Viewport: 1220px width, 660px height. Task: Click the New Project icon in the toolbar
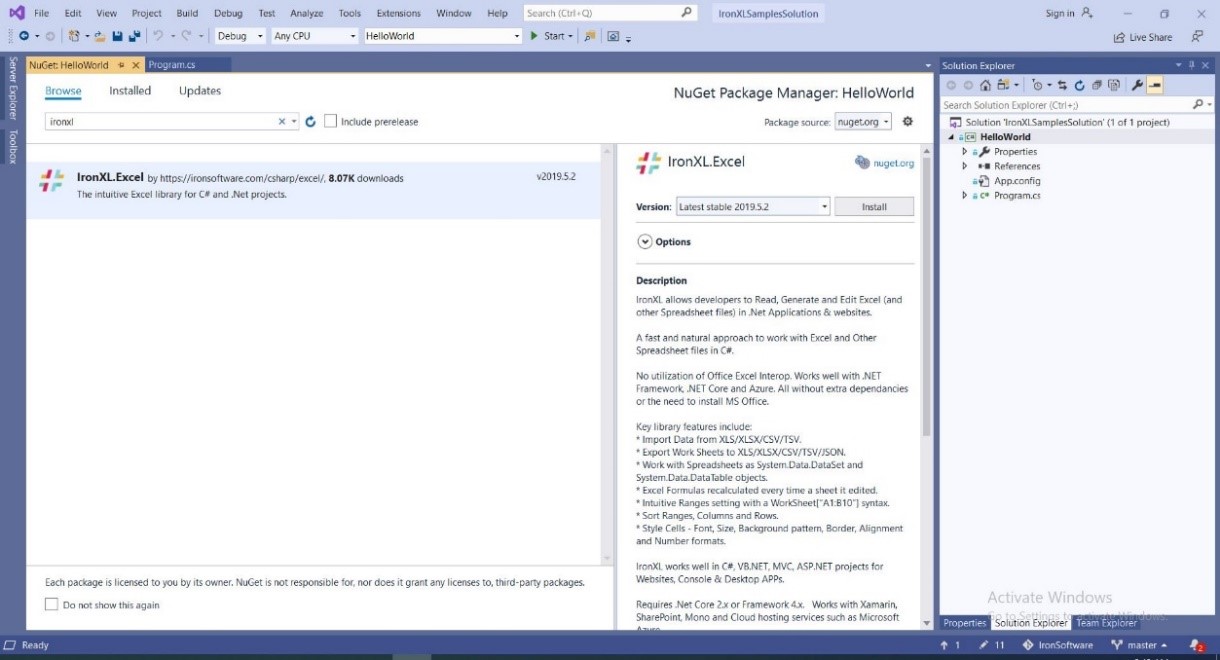click(73, 36)
